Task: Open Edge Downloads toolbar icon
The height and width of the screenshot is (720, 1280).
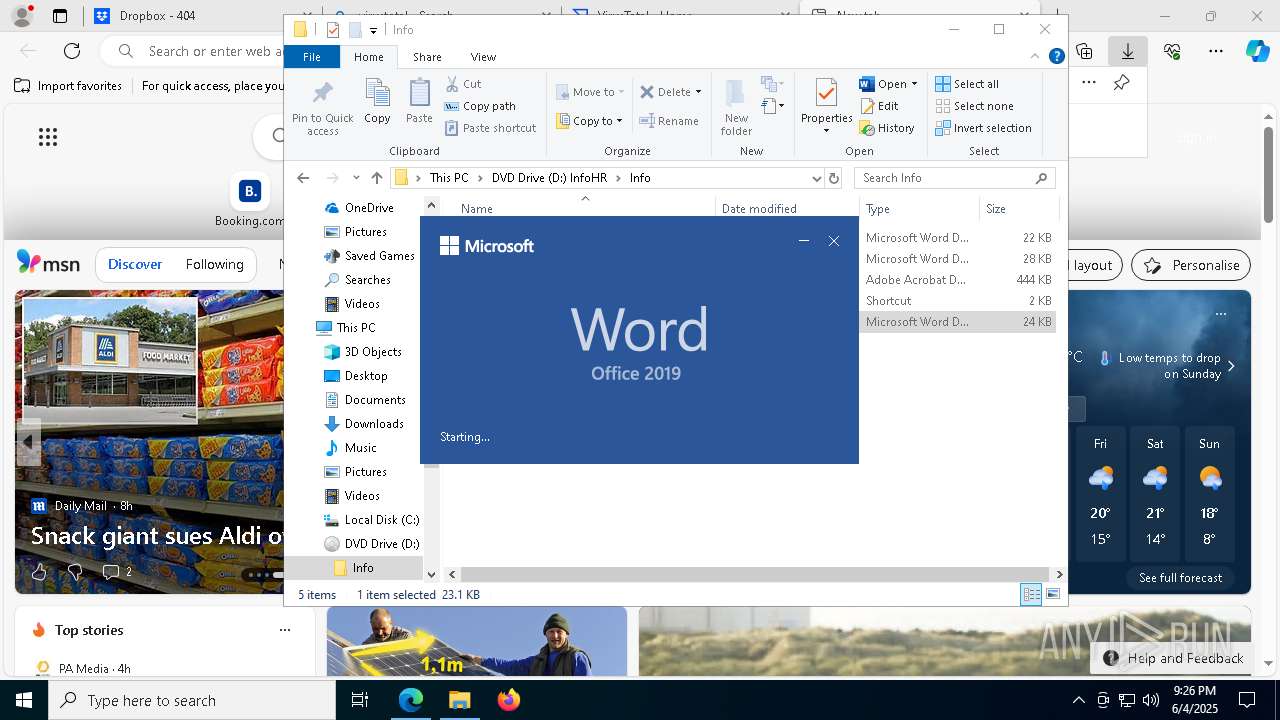Action: tap(1128, 51)
